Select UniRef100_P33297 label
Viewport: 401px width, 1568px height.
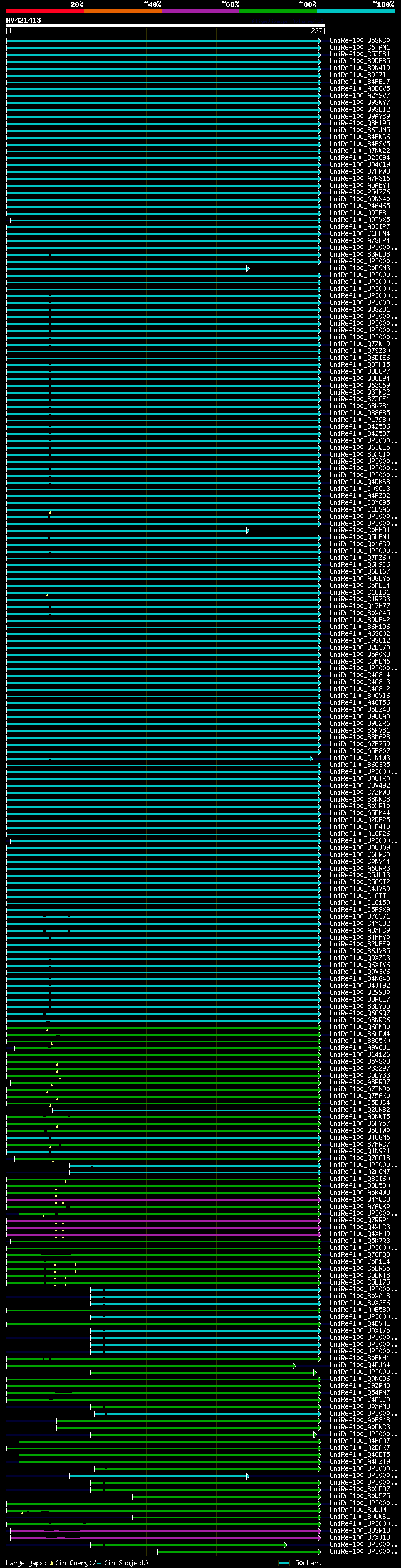(x=360, y=1069)
